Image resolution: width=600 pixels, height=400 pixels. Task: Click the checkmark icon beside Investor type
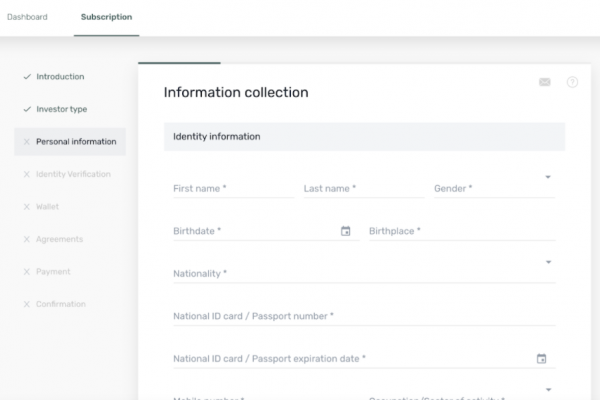pyautogui.click(x=27, y=109)
